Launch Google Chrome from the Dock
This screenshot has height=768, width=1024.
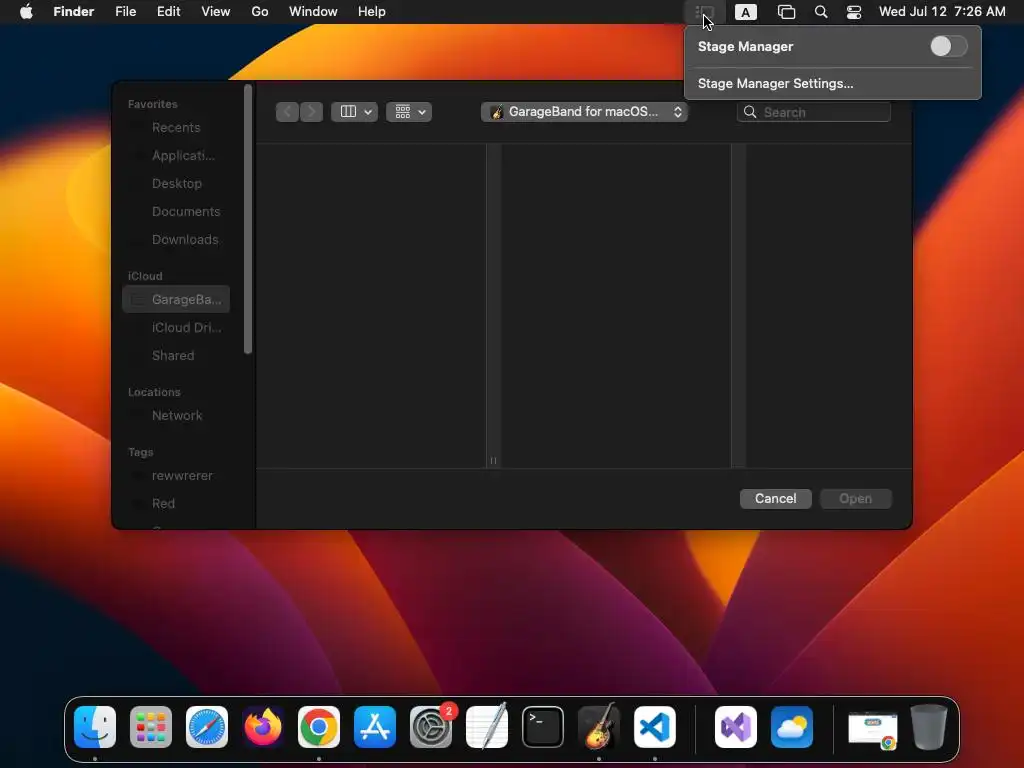[319, 727]
